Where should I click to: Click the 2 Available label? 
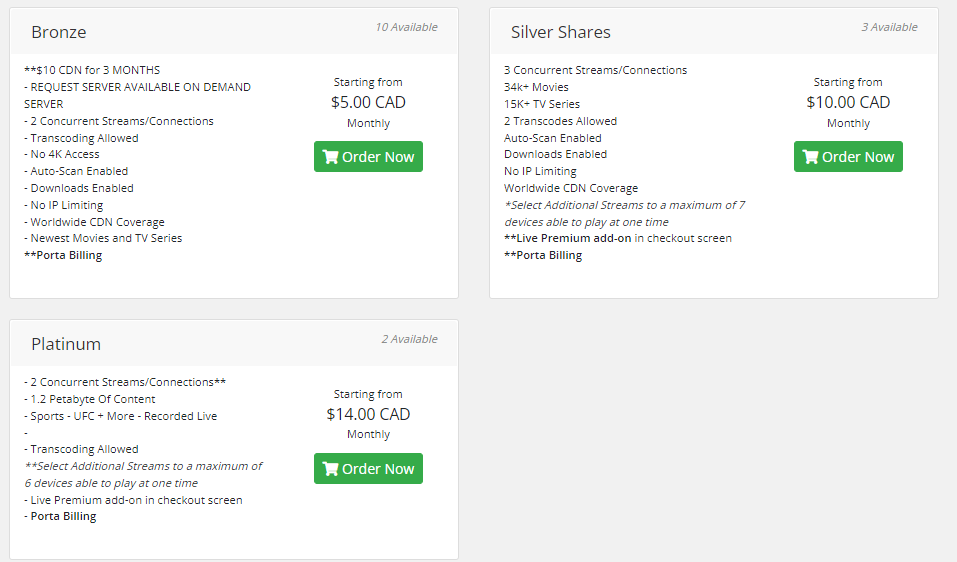(410, 339)
